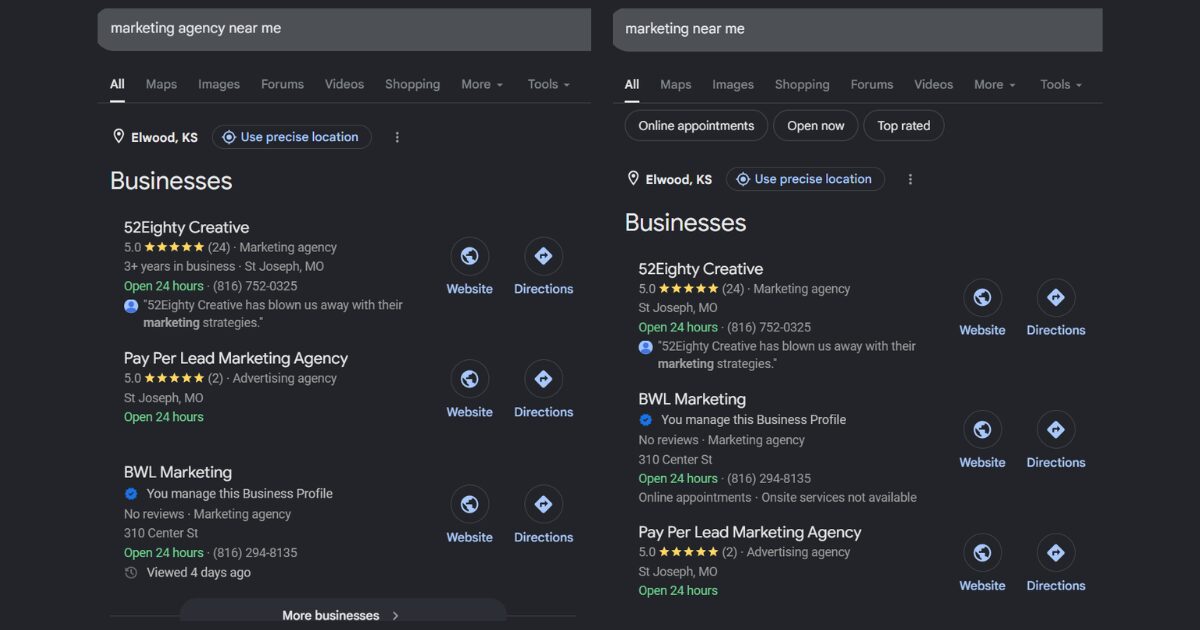Open BWL Marketing Website icon in right results
The width and height of the screenshot is (1200, 630).
[x=982, y=430]
